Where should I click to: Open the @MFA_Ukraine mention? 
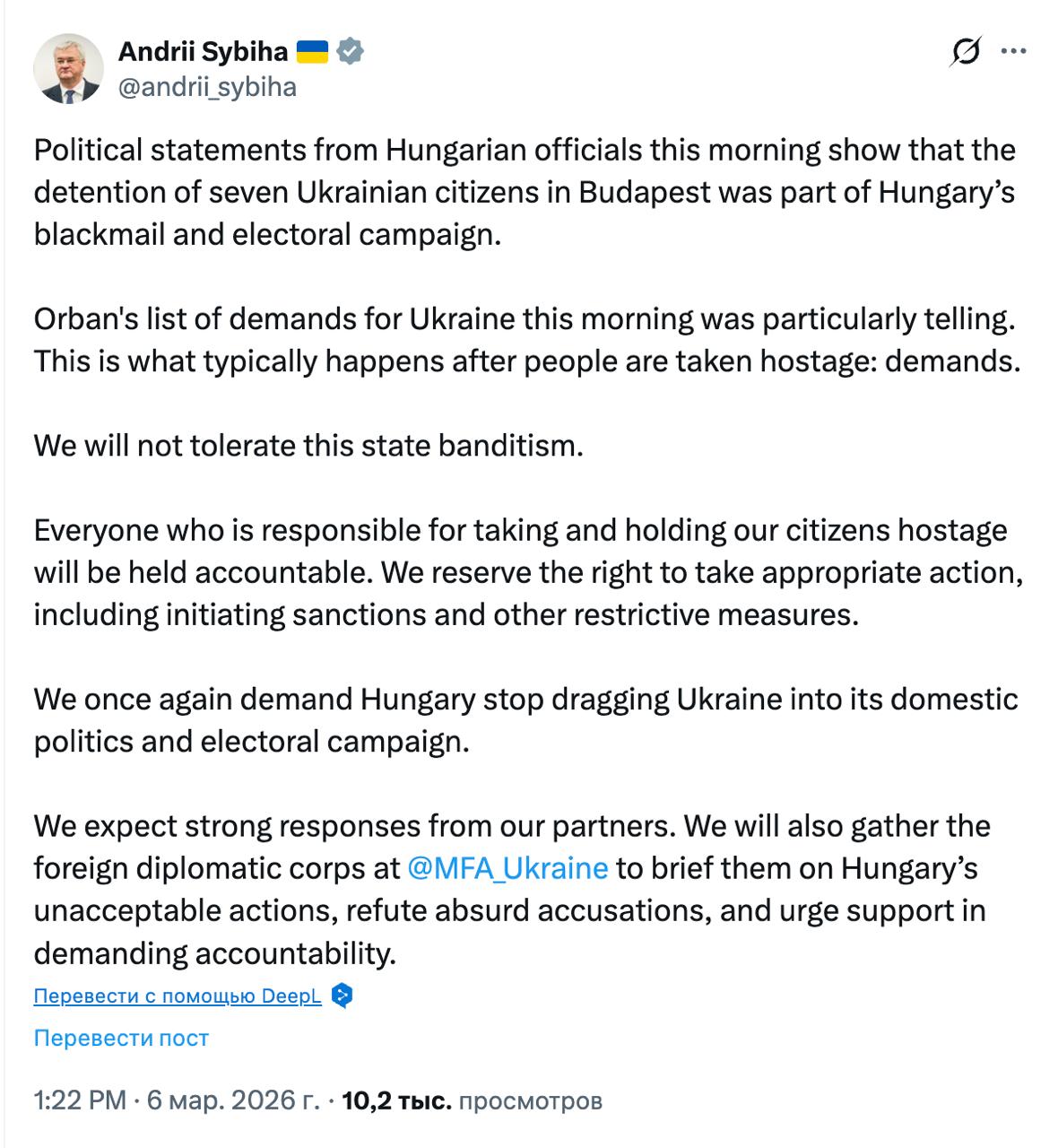coord(507,868)
